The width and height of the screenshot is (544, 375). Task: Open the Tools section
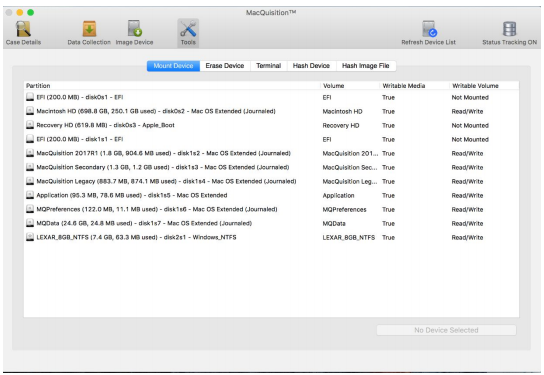click(188, 33)
